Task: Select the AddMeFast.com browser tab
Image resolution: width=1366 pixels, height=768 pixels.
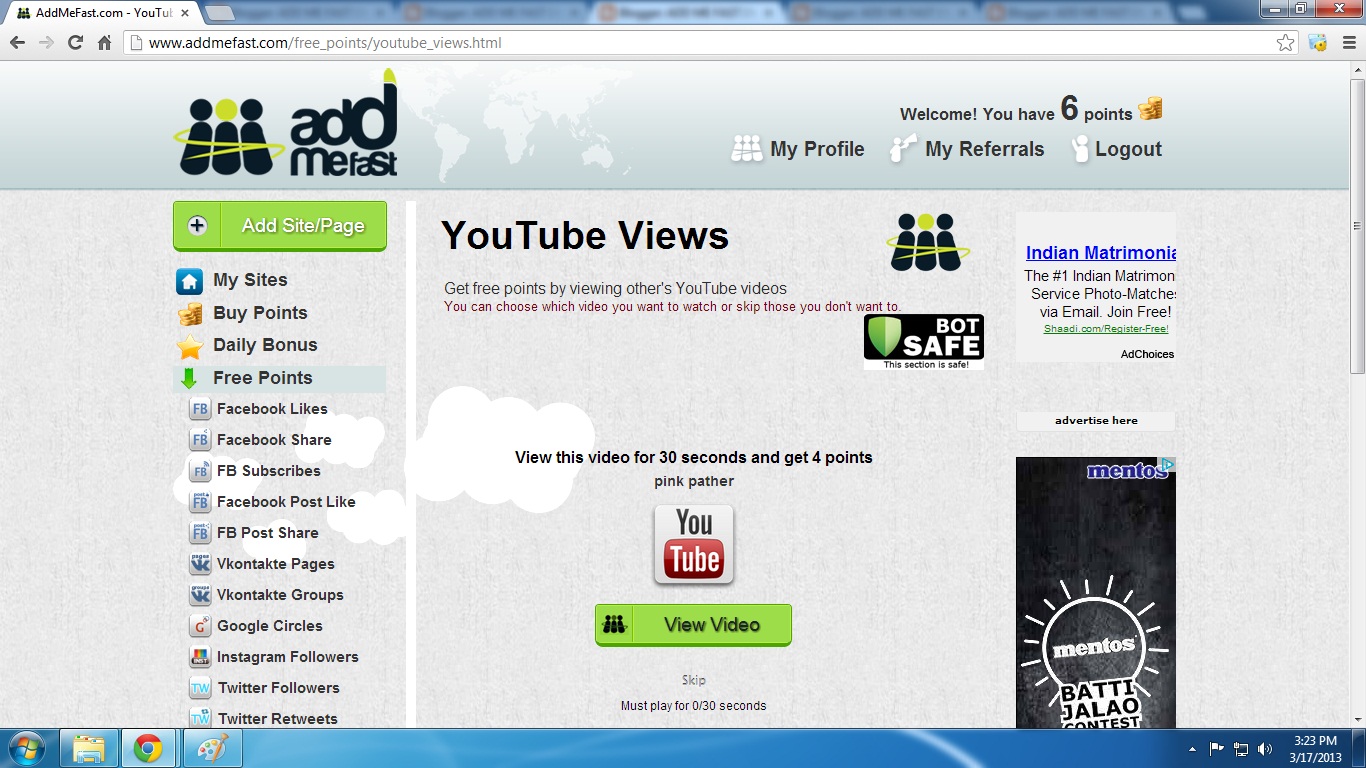Action: click(x=100, y=13)
